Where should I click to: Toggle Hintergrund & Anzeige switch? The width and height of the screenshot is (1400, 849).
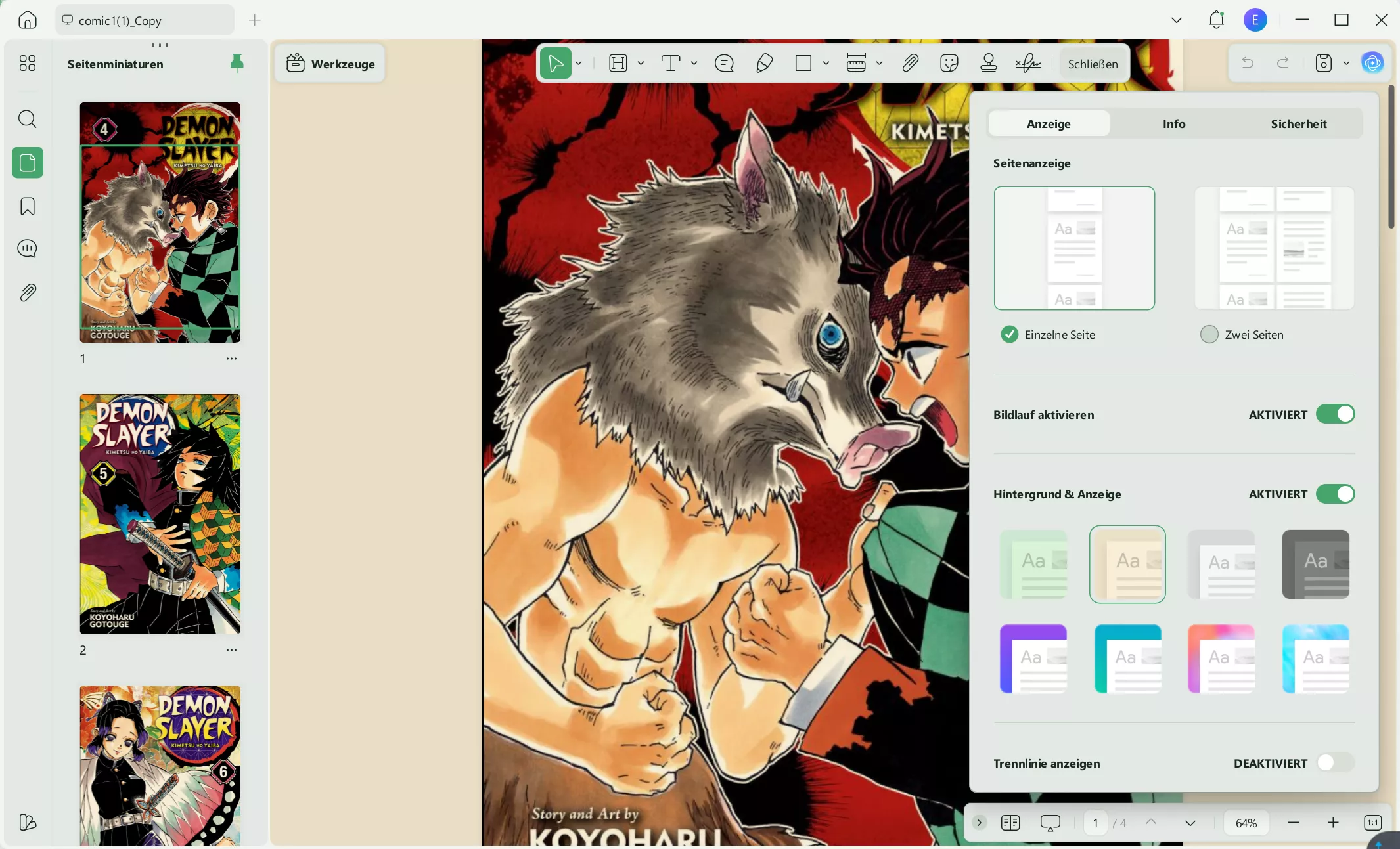coord(1336,494)
